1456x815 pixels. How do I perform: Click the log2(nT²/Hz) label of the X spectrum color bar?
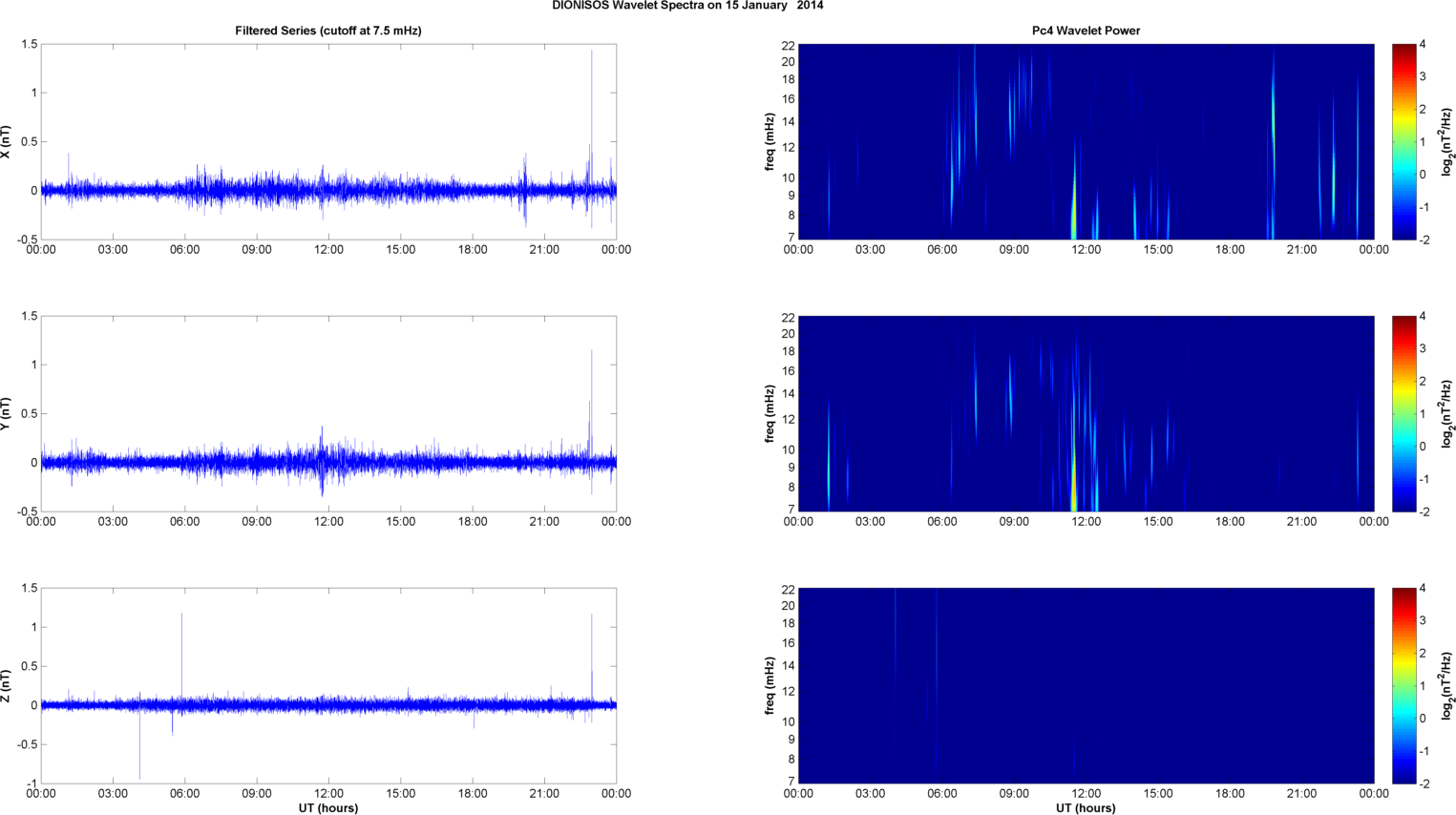tap(1447, 142)
